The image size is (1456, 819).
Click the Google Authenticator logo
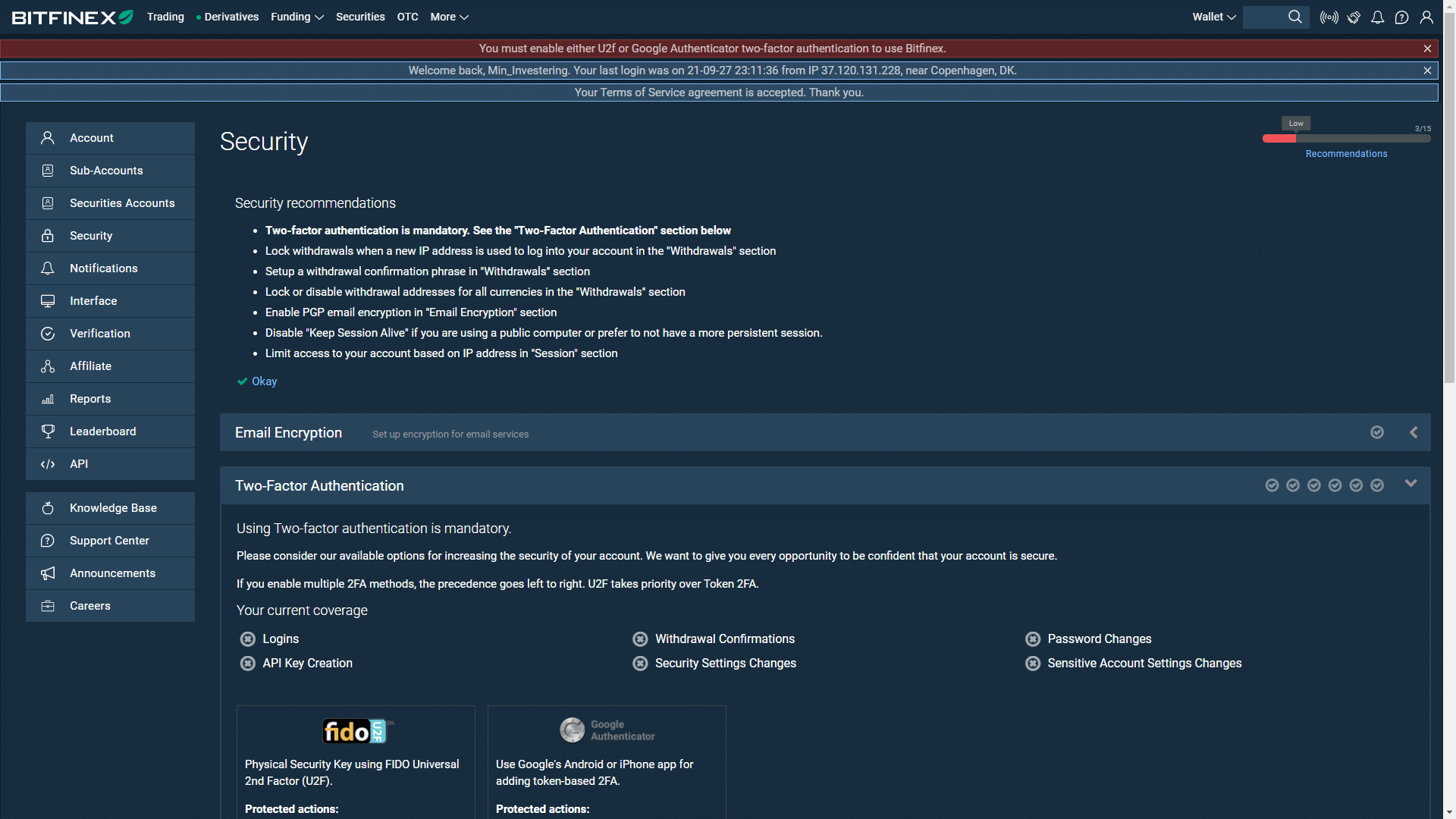tap(607, 730)
